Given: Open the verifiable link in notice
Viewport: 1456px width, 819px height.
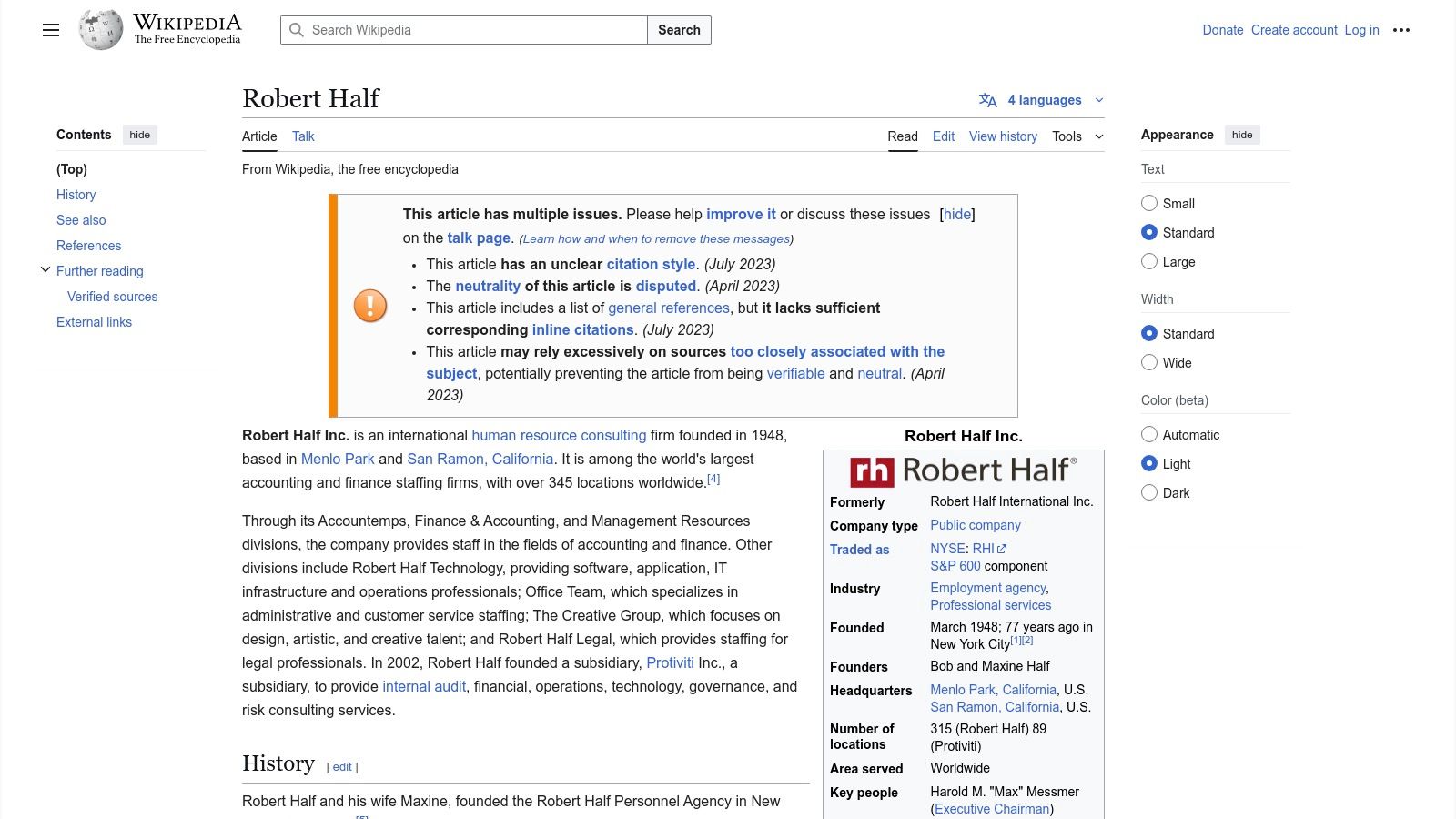Looking at the screenshot, I should 795,374.
